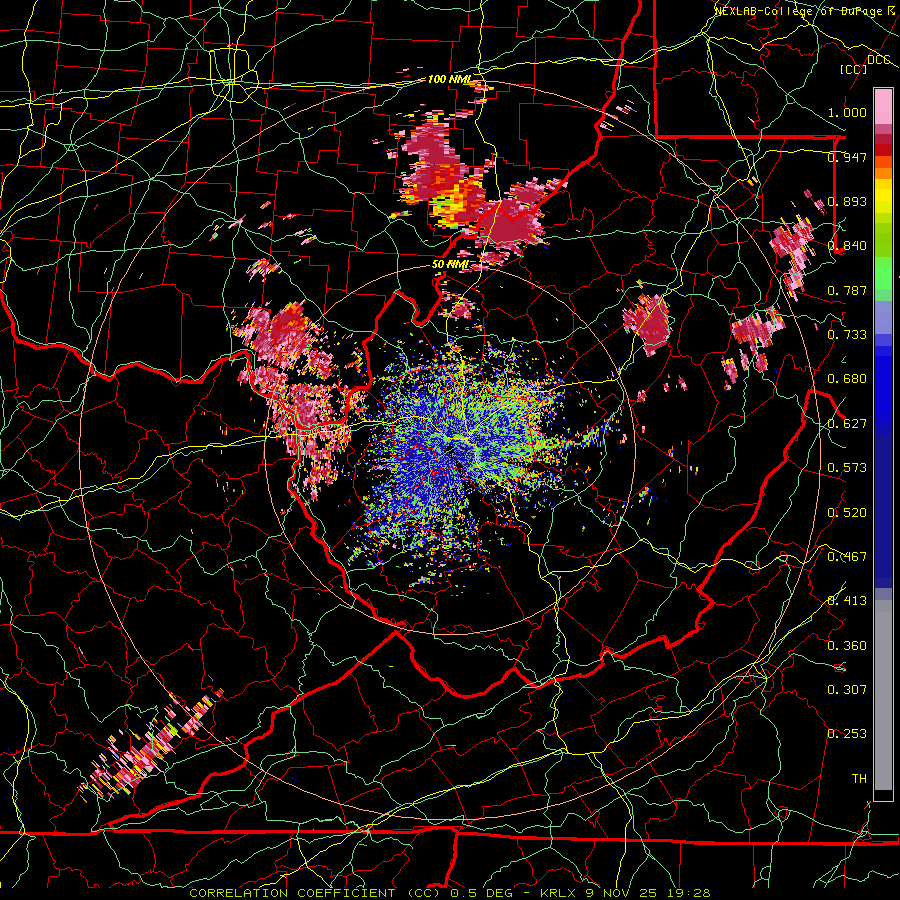Click the gray lower band of the color scale
Viewport: 900px width, 900px height.
[x=883, y=695]
